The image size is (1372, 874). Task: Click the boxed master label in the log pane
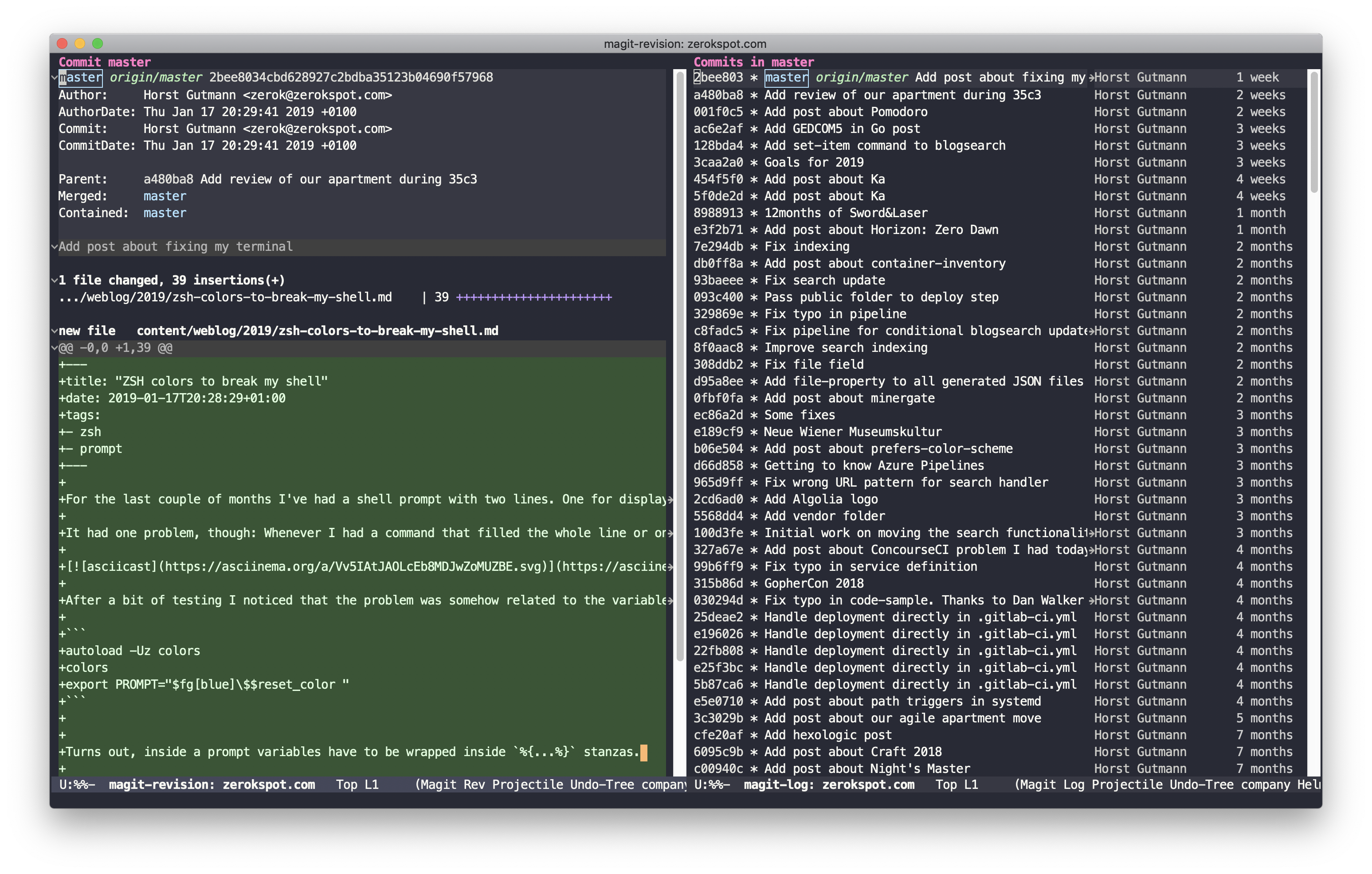pos(786,78)
